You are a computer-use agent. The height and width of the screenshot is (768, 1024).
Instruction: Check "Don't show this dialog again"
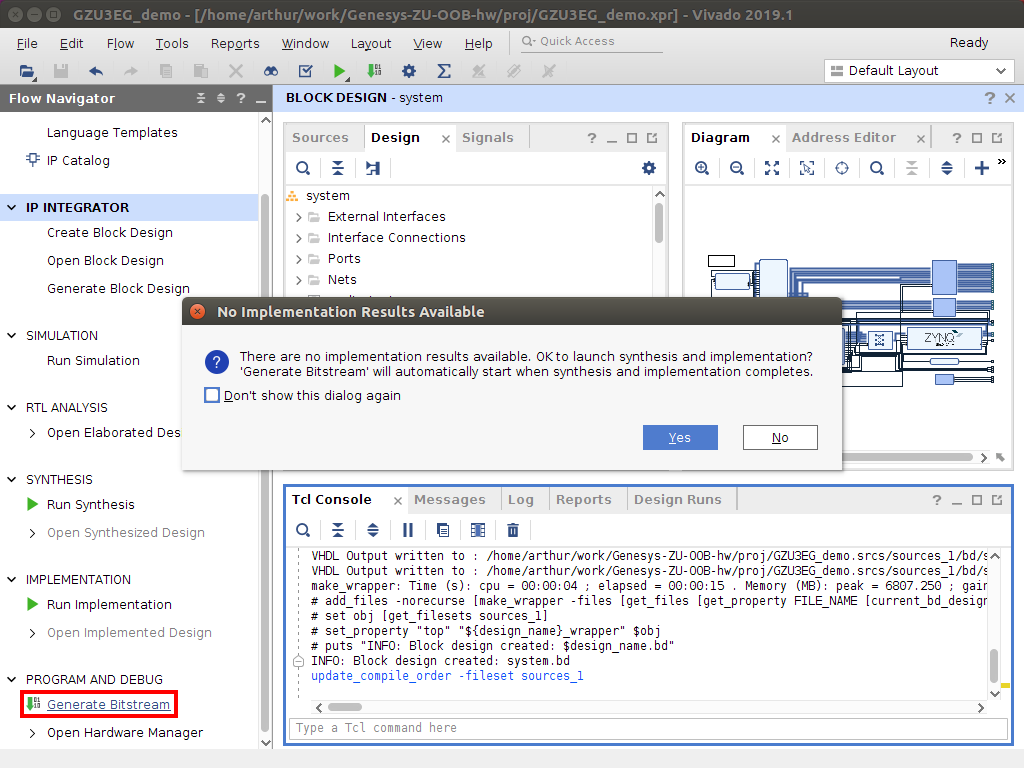(x=212, y=395)
